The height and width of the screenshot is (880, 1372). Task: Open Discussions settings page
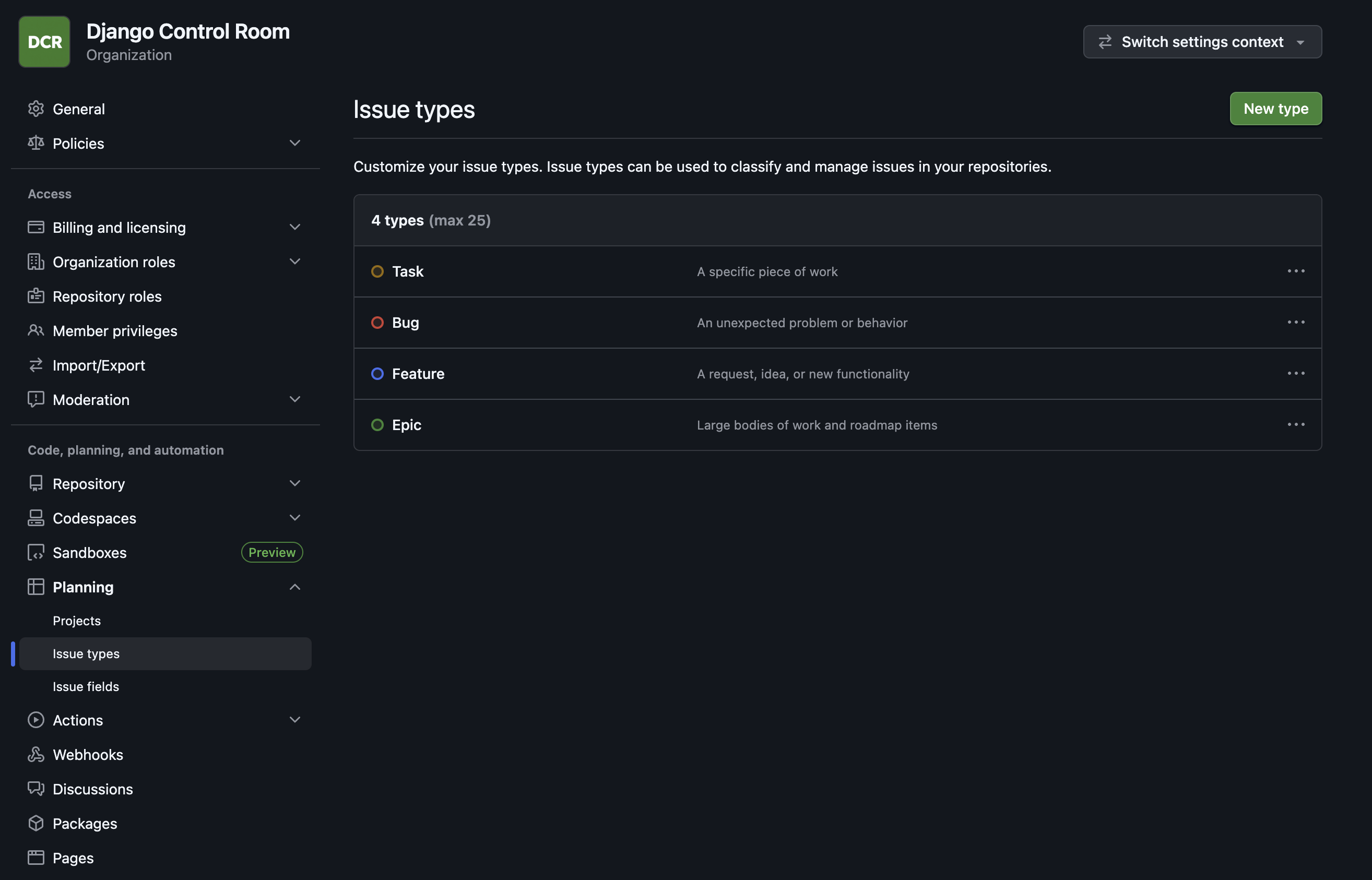(x=92, y=789)
